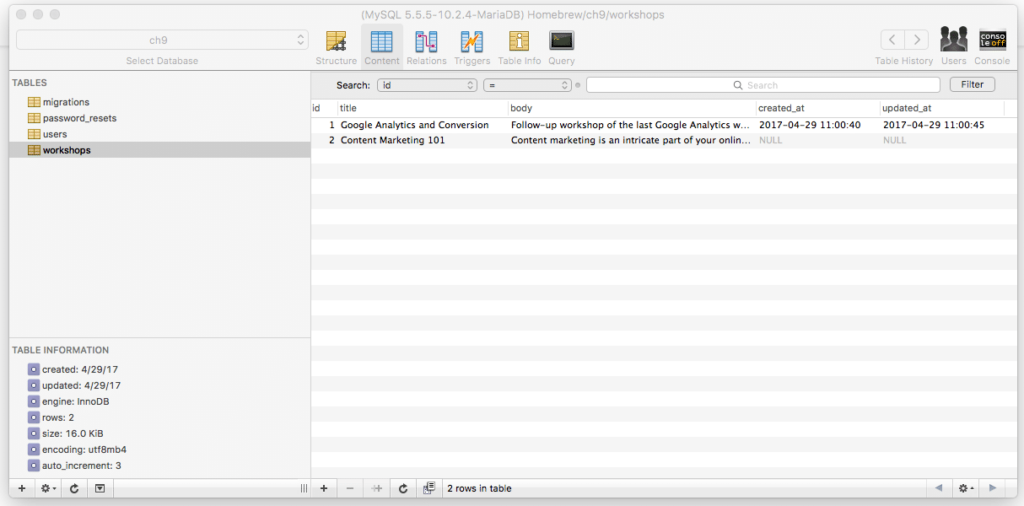The image size is (1024, 506).
Task: Click the created_at value 2017-04-29 11:00:40
Action: click(810, 125)
